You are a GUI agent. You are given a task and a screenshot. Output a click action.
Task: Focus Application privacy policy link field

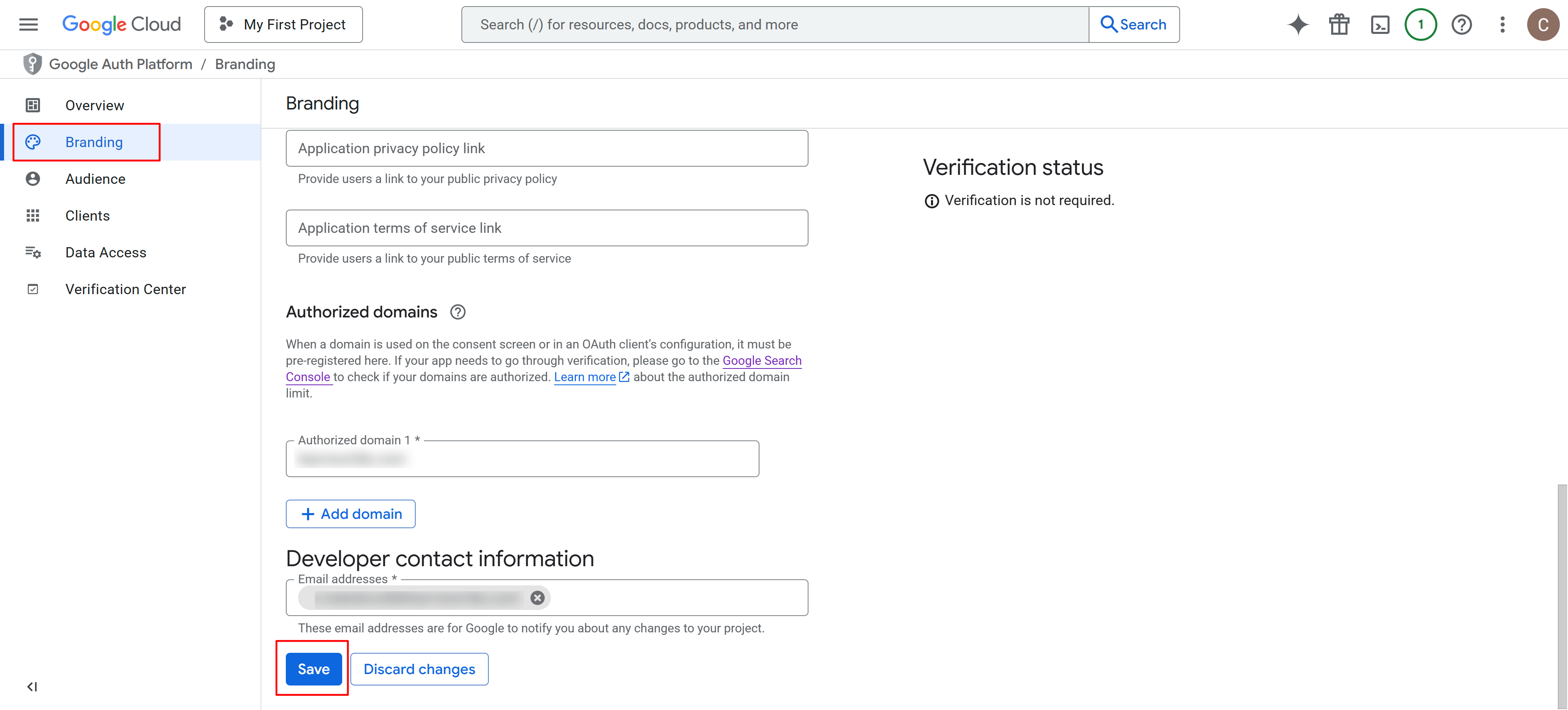[x=546, y=148]
